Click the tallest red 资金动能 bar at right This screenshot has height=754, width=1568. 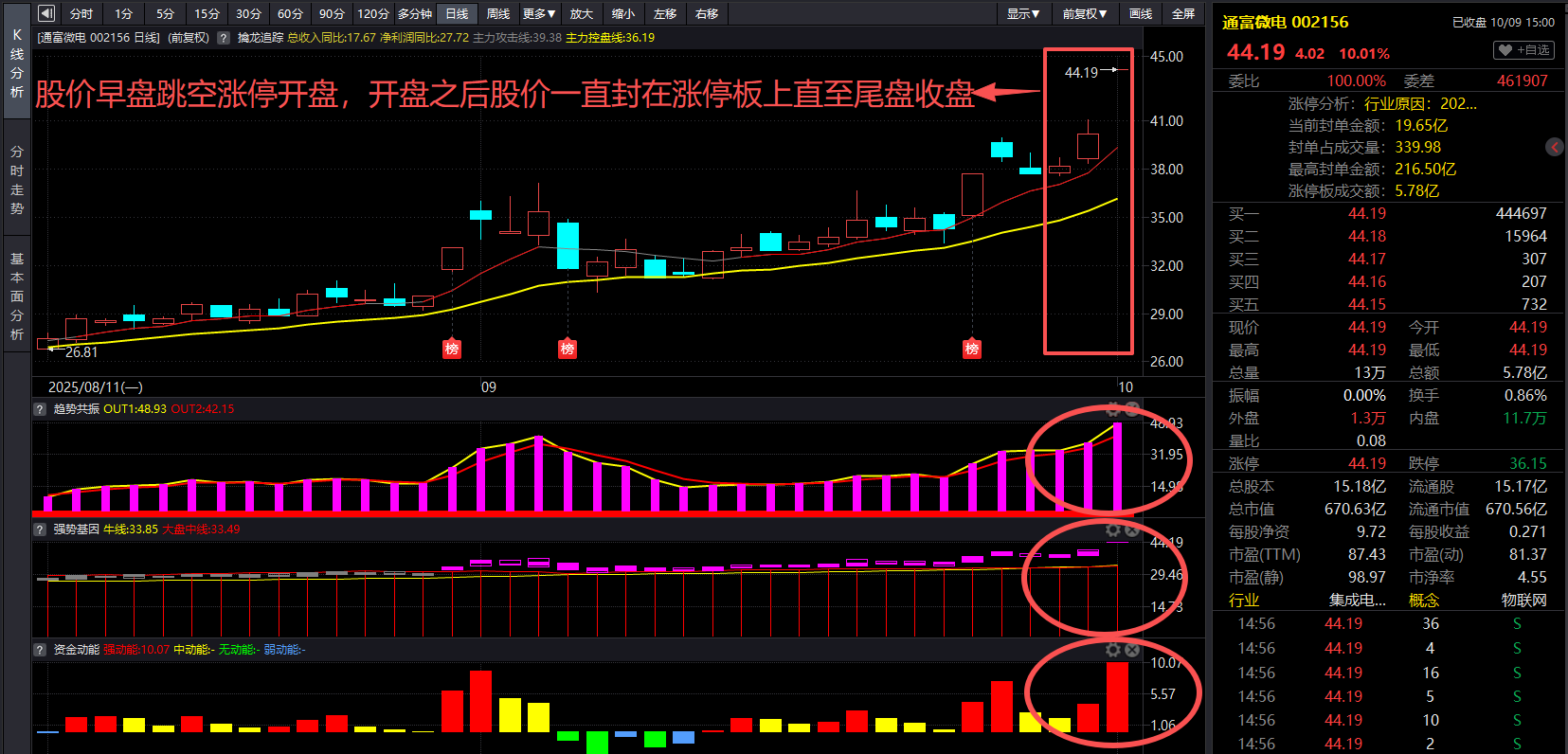click(x=1117, y=697)
